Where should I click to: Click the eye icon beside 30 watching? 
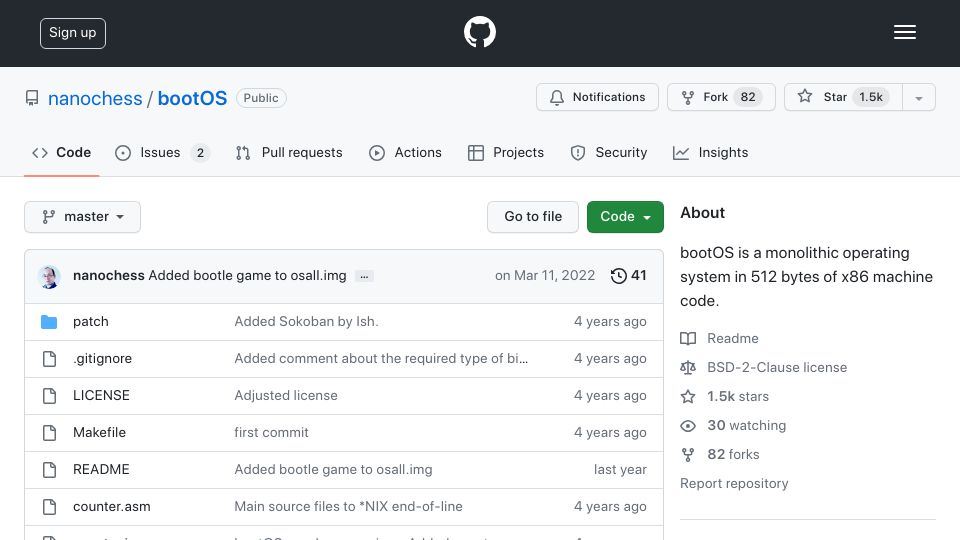(x=688, y=426)
